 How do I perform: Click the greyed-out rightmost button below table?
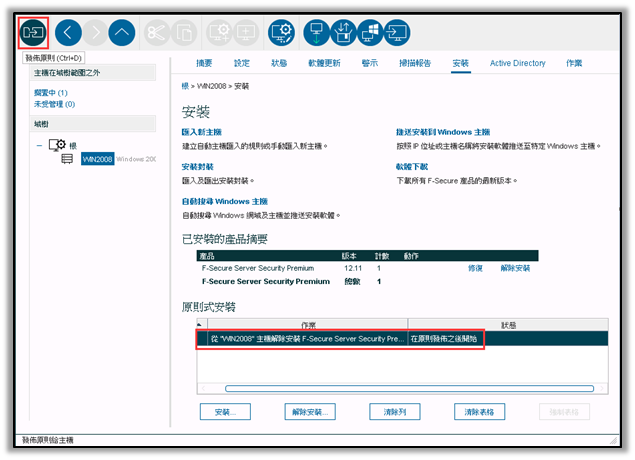[564, 412]
